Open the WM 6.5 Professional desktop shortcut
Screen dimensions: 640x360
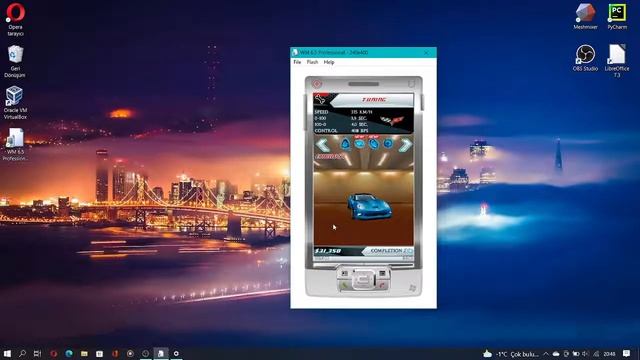16,144
